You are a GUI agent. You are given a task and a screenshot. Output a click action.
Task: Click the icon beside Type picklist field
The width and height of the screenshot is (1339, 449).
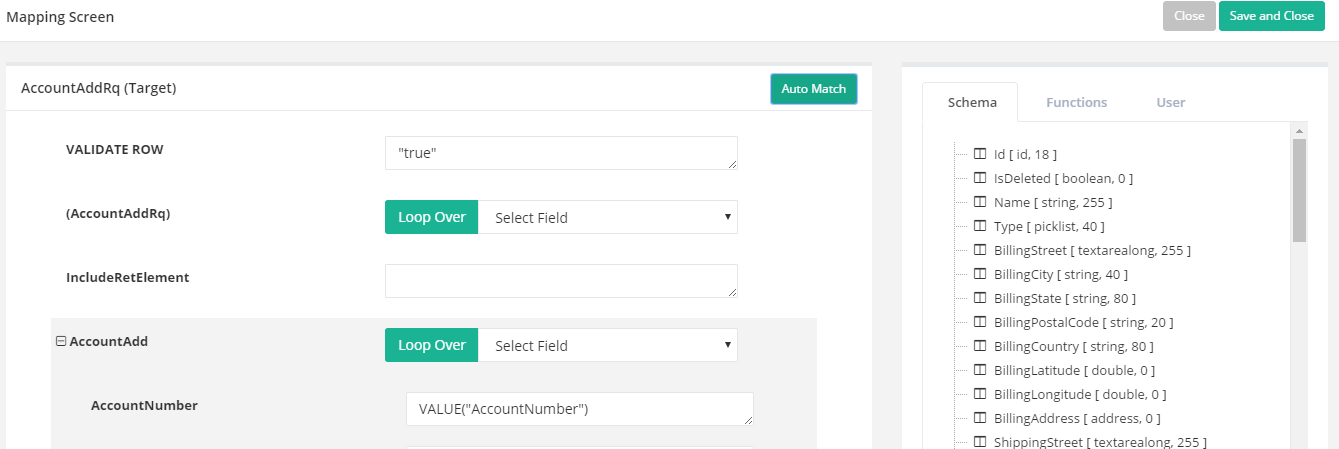(x=980, y=226)
